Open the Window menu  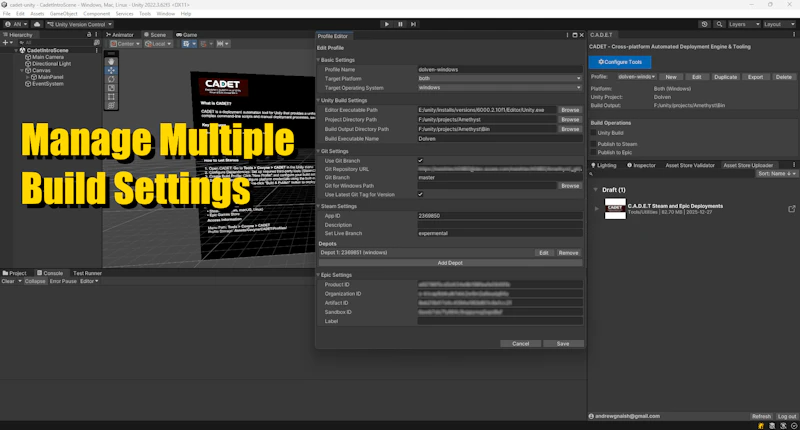pyautogui.click(x=165, y=14)
